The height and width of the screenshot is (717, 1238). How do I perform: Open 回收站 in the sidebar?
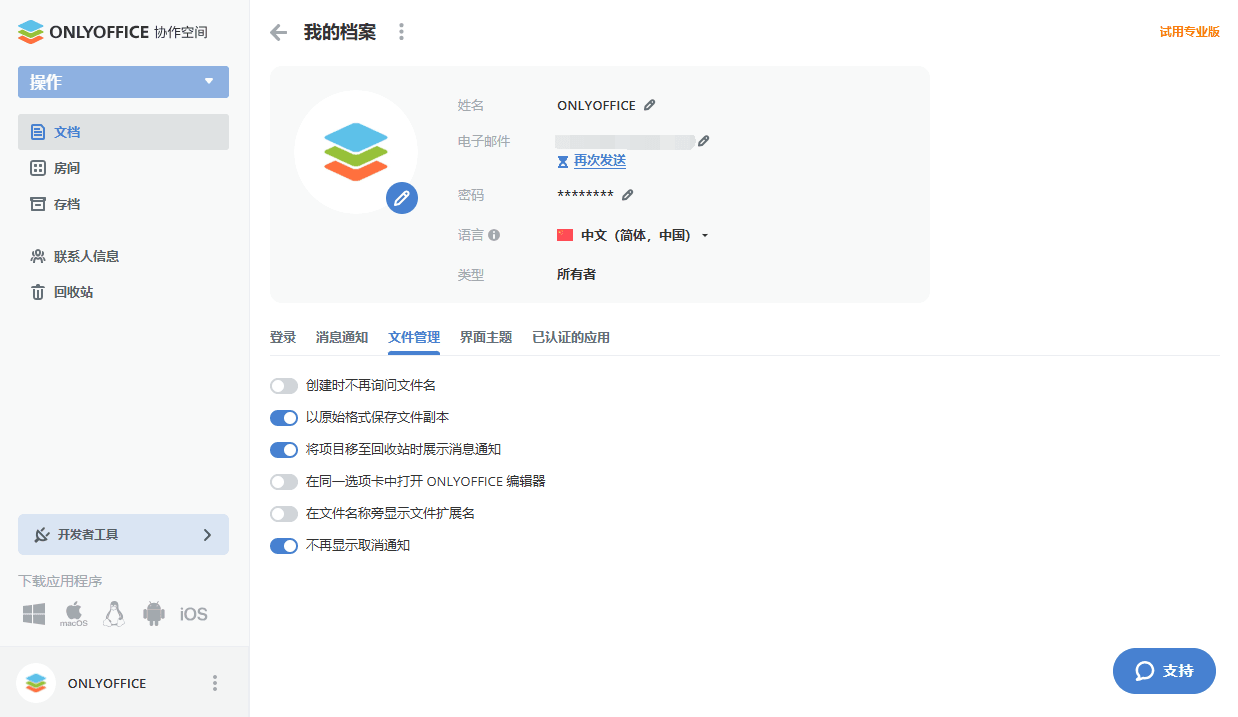click(x=123, y=292)
